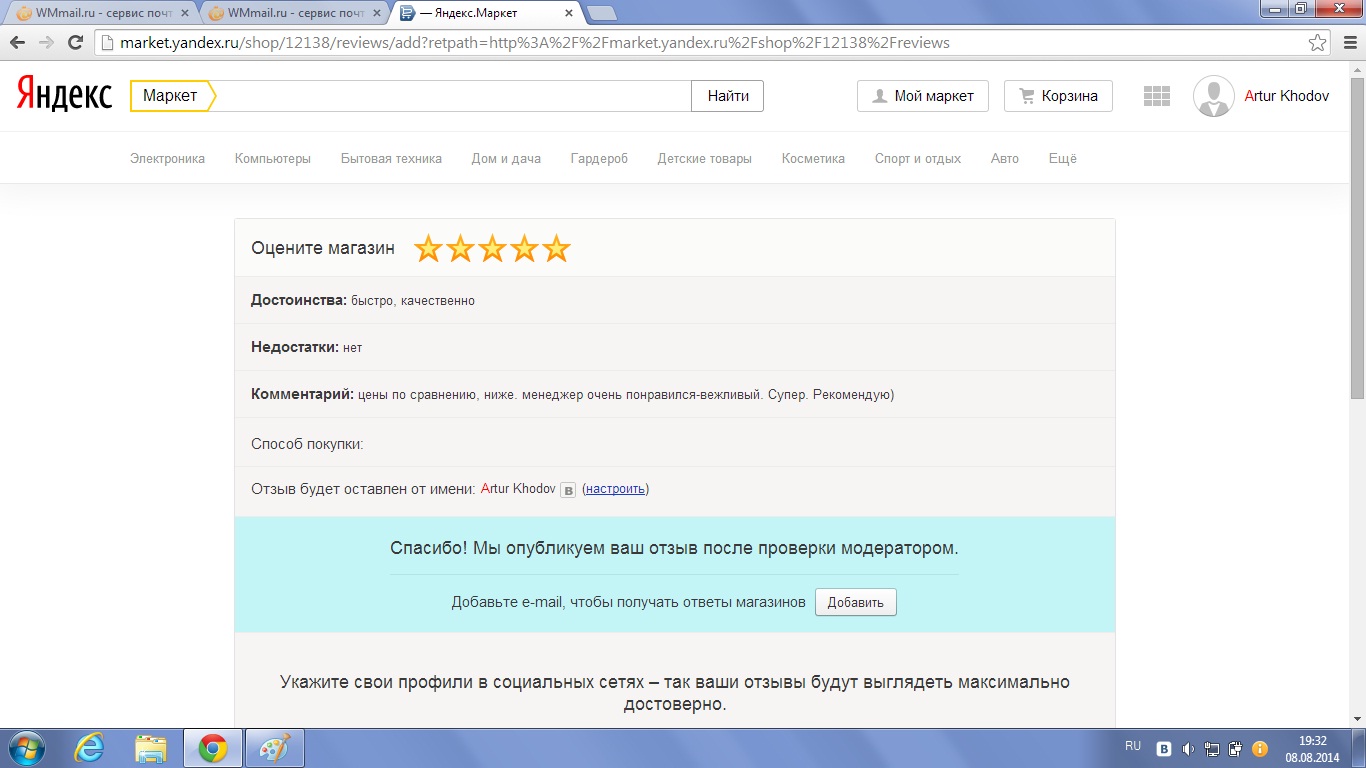The width and height of the screenshot is (1366, 768).
Task: Click the VK icon in the system tray
Action: 1164,748
